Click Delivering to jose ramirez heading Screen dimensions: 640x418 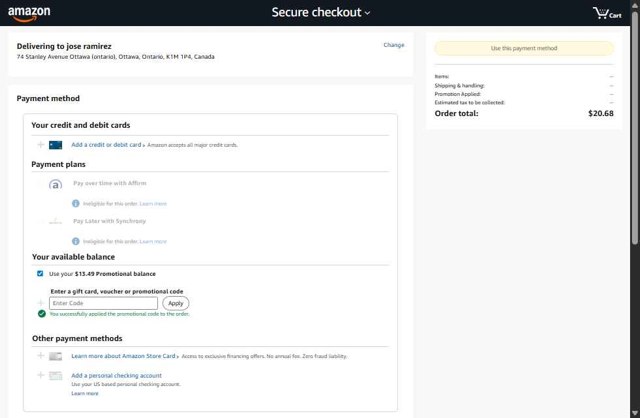pyautogui.click(x=64, y=46)
